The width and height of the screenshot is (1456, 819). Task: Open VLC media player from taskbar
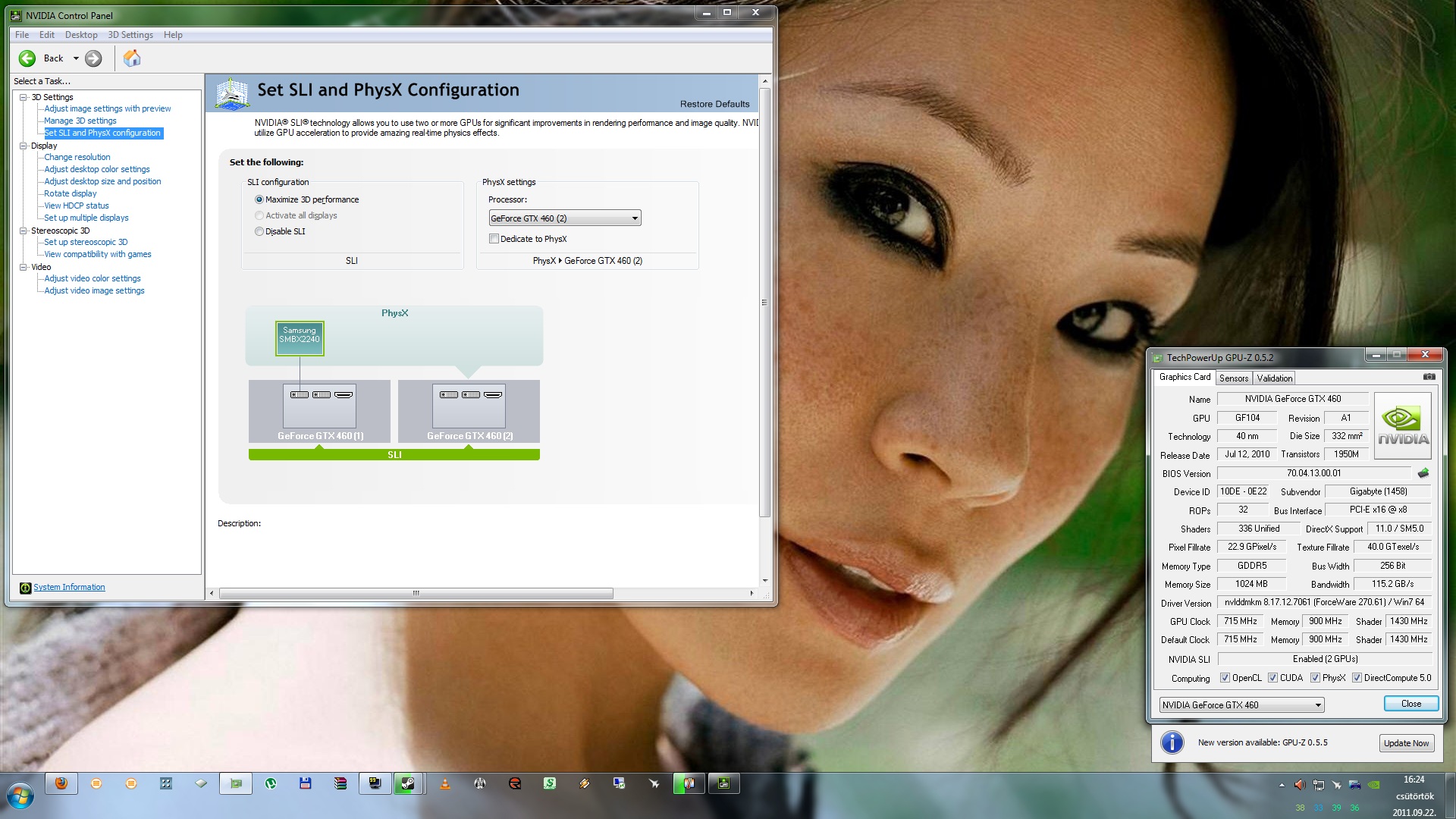[445, 783]
